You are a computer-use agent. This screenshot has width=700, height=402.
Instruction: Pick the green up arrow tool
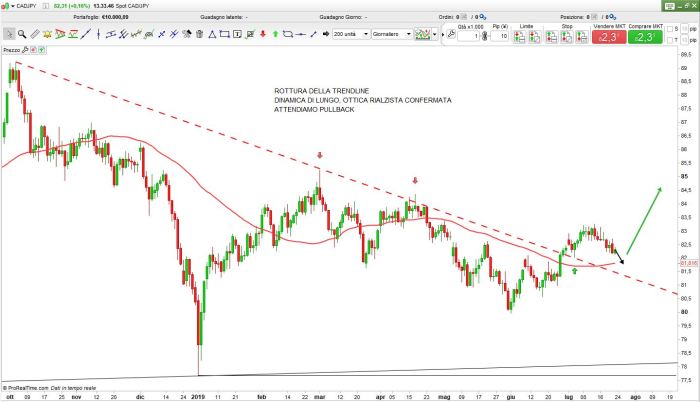pos(275,34)
